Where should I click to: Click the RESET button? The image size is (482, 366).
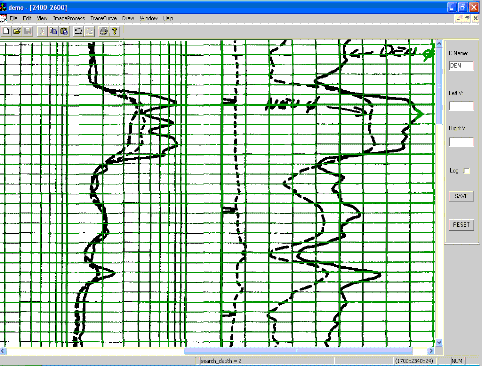(461, 225)
